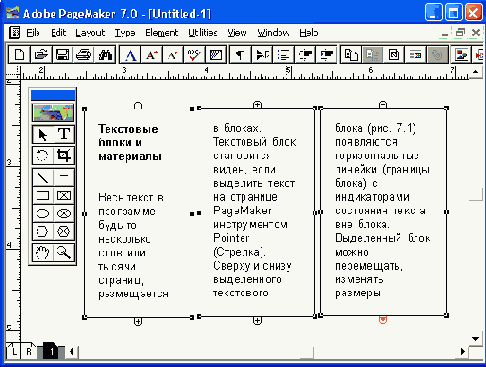Select the Ellipse tool
The height and width of the screenshot is (367, 486).
click(x=43, y=213)
